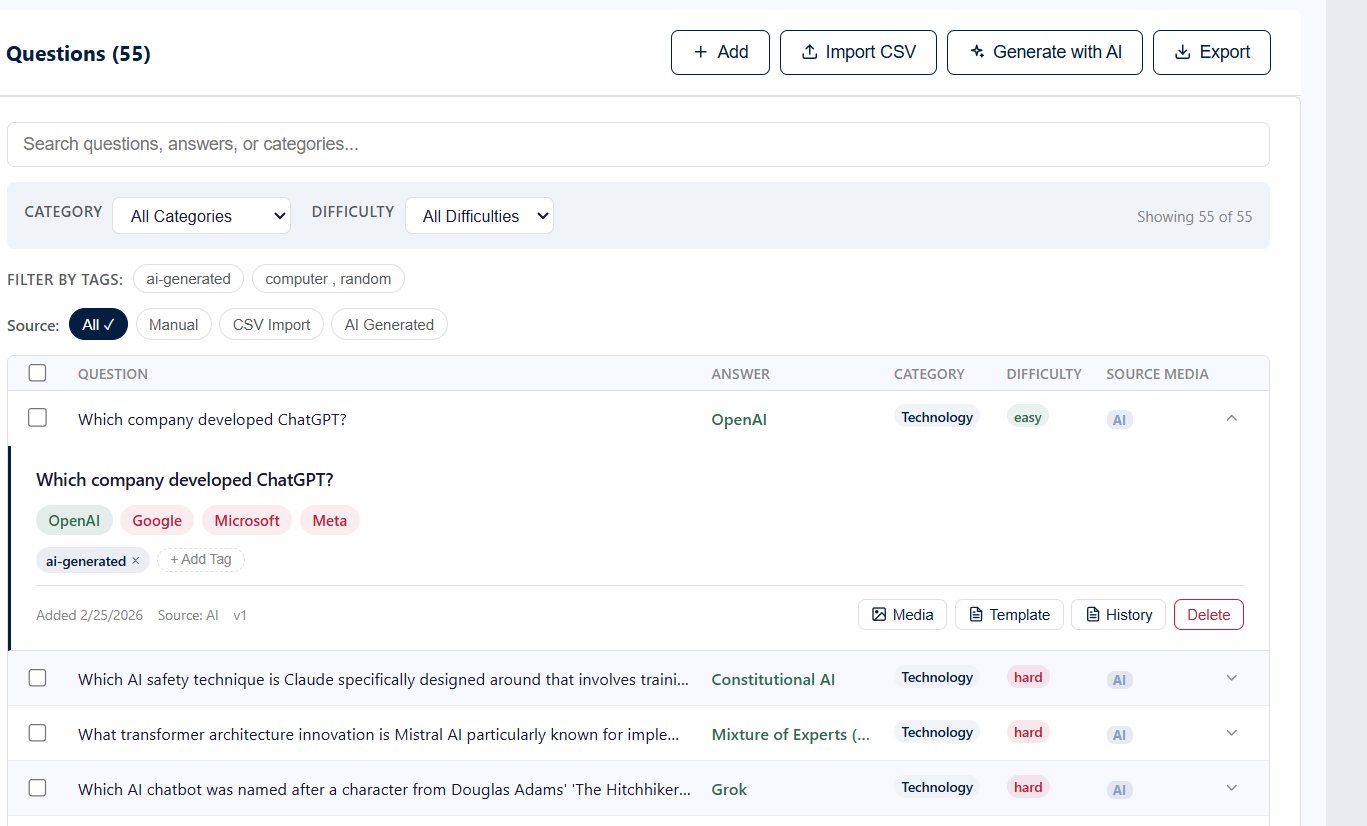Open the All Categories dropdown
This screenshot has height=826, width=1367.
201,215
